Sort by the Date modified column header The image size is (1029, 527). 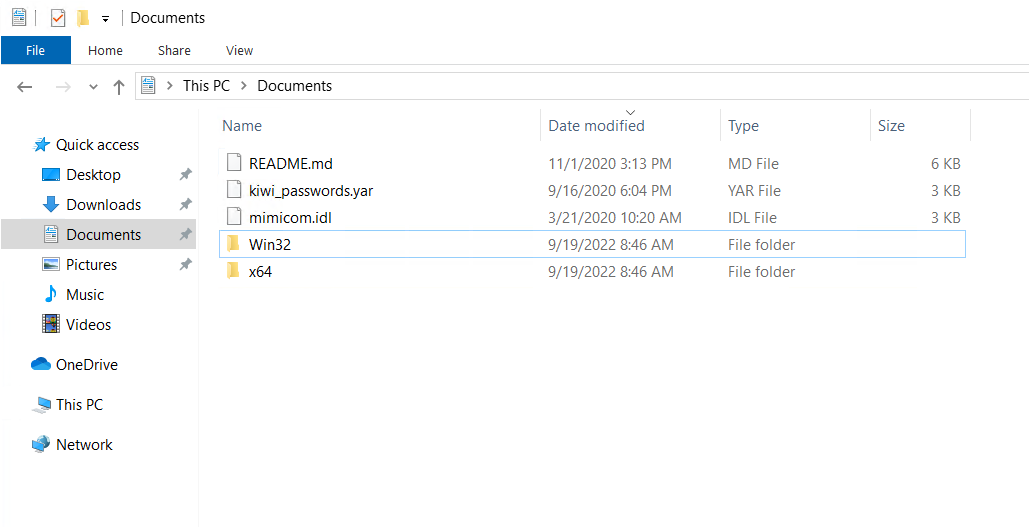(597, 125)
